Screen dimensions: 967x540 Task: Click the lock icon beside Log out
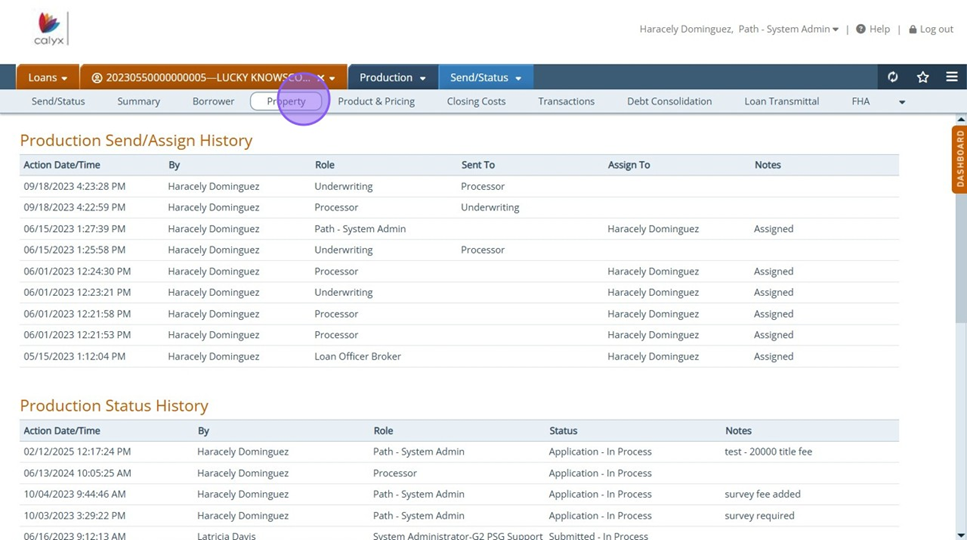tap(912, 29)
